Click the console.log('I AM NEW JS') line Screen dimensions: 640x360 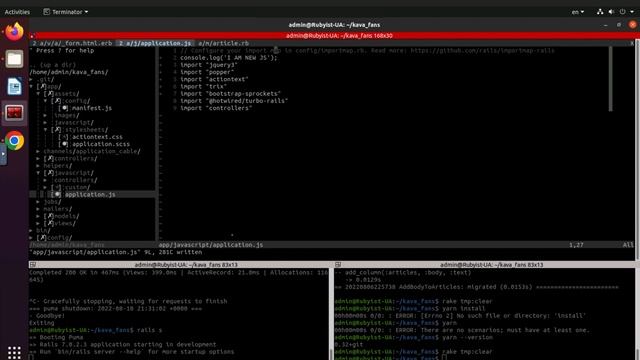[229, 58]
